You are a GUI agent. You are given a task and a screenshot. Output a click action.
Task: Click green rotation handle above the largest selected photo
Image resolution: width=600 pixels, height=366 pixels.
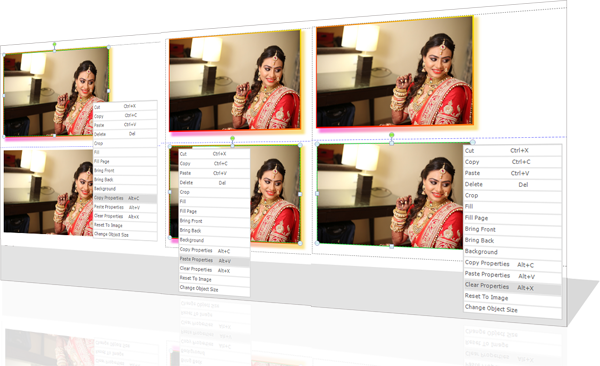391,135
